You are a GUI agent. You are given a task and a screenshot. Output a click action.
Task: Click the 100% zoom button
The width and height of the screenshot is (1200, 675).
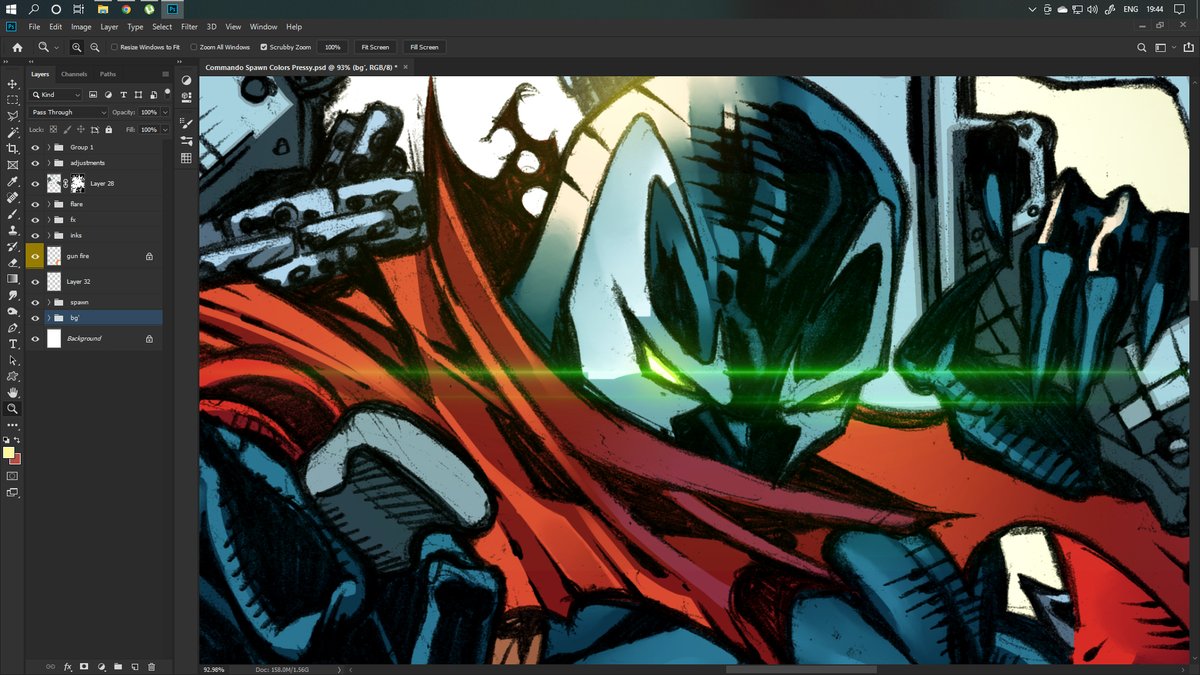click(x=332, y=47)
